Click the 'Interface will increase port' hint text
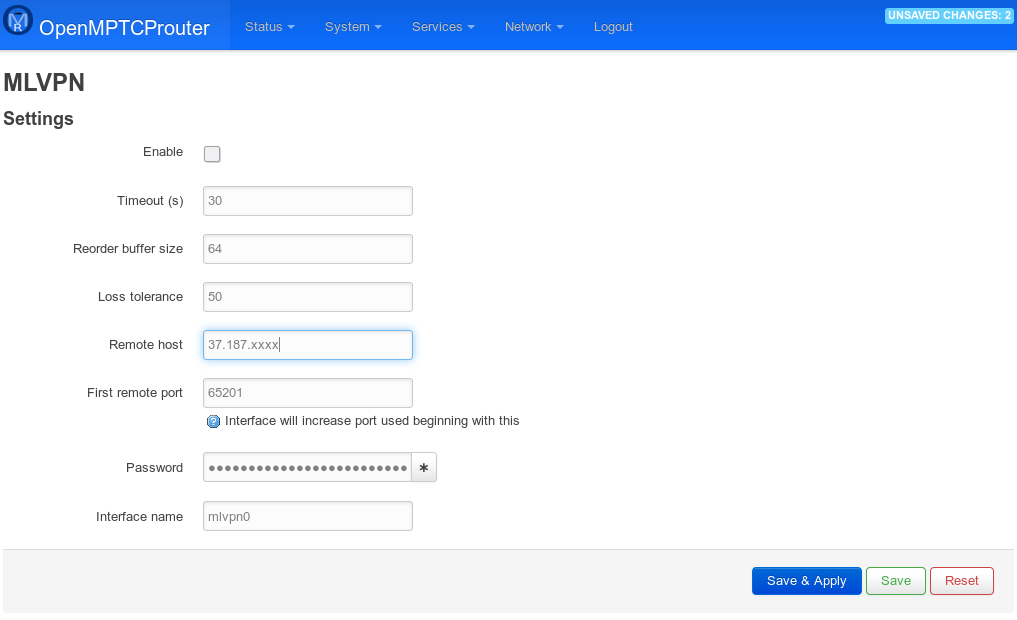This screenshot has height=620, width=1017. (372, 421)
